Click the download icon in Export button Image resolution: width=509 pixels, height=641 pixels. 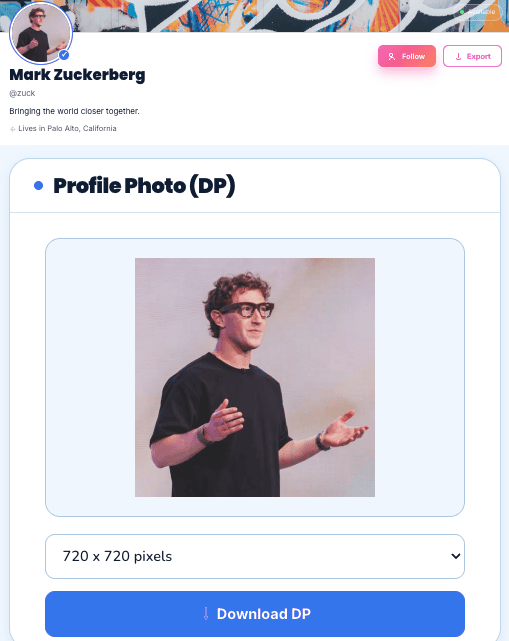pyautogui.click(x=458, y=56)
